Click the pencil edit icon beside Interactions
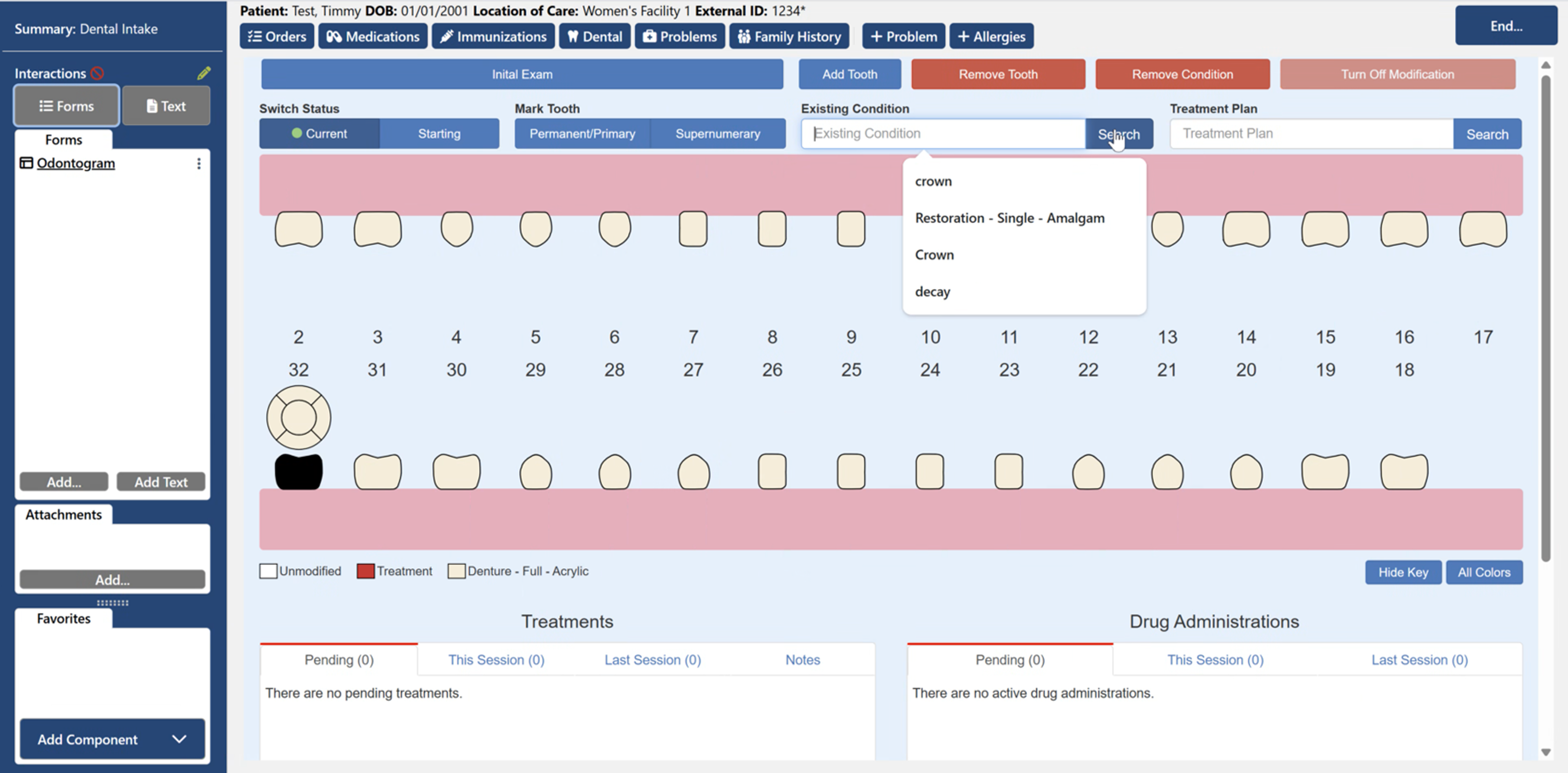1568x773 pixels. (x=204, y=73)
